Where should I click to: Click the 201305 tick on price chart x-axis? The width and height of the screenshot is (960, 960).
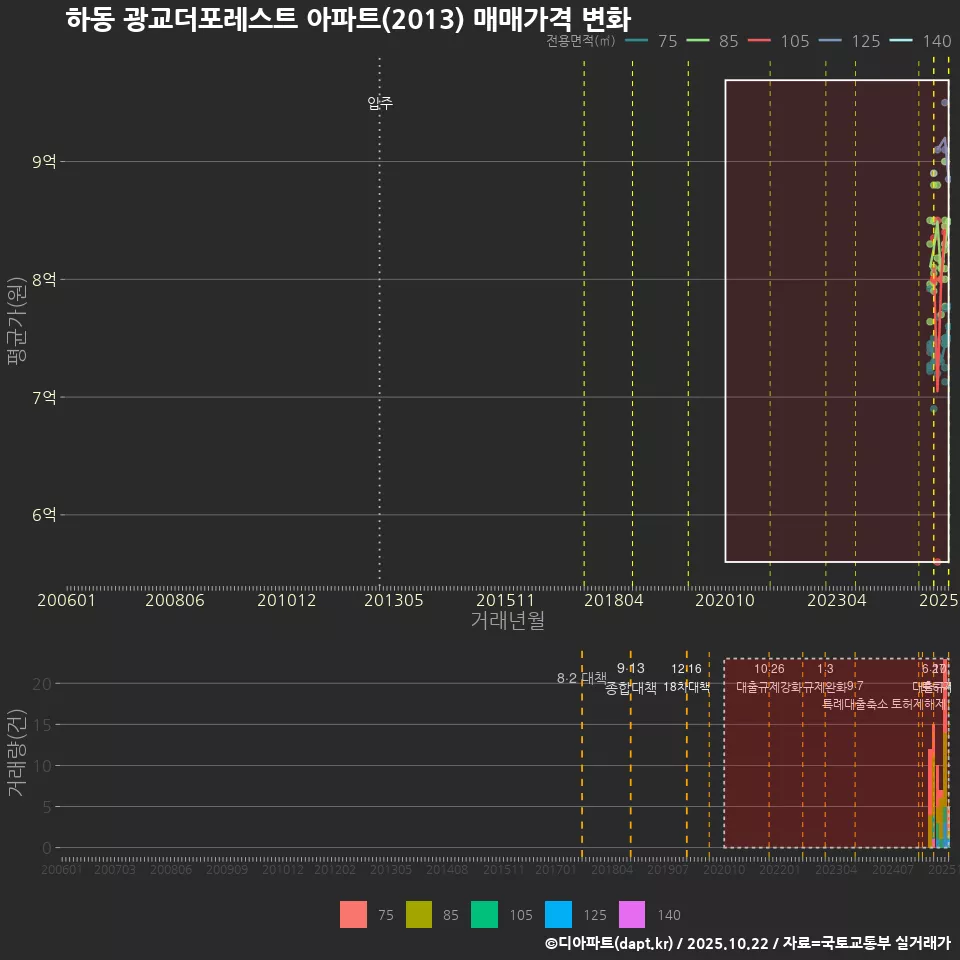coord(393,600)
